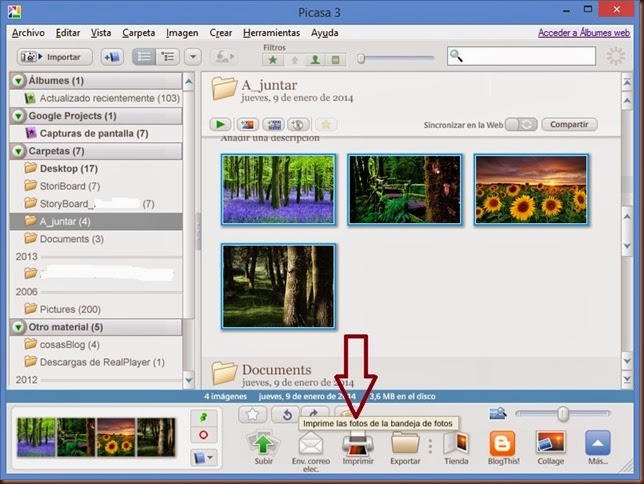Image resolution: width=644 pixels, height=484 pixels.
Task: Click the Exportar folder icon
Action: [x=405, y=448]
